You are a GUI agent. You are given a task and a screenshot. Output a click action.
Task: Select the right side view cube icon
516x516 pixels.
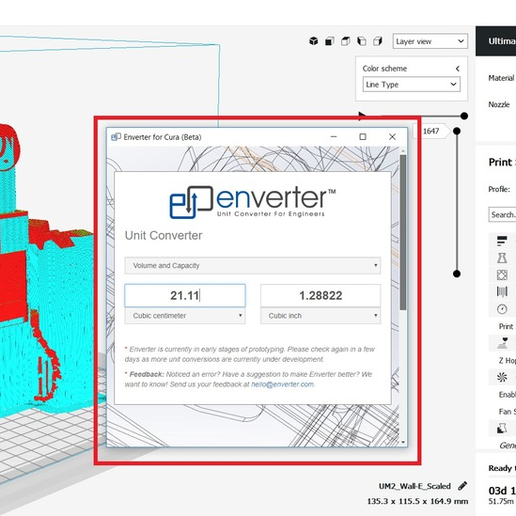(x=378, y=41)
